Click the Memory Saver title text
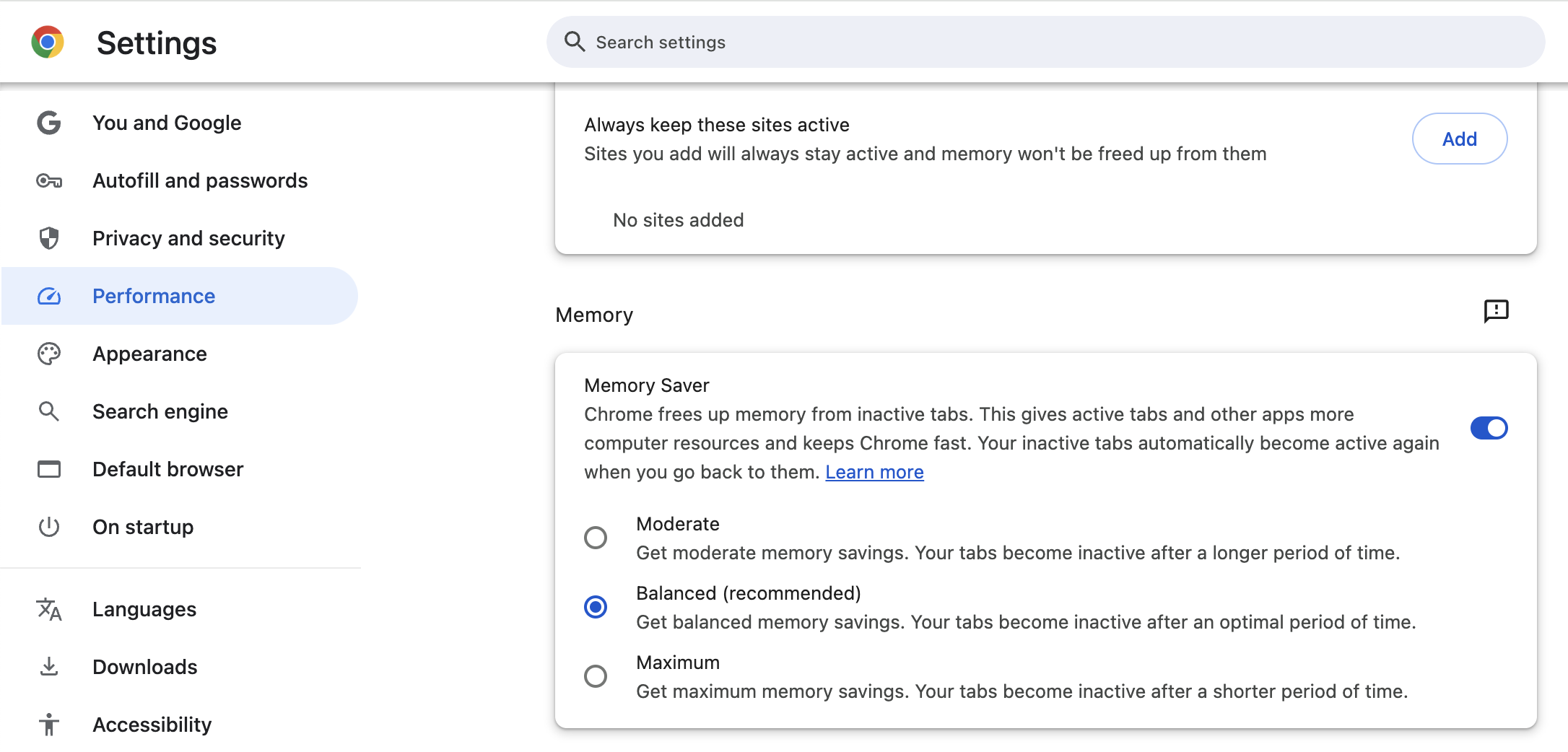The width and height of the screenshot is (1568, 752). 647,385
